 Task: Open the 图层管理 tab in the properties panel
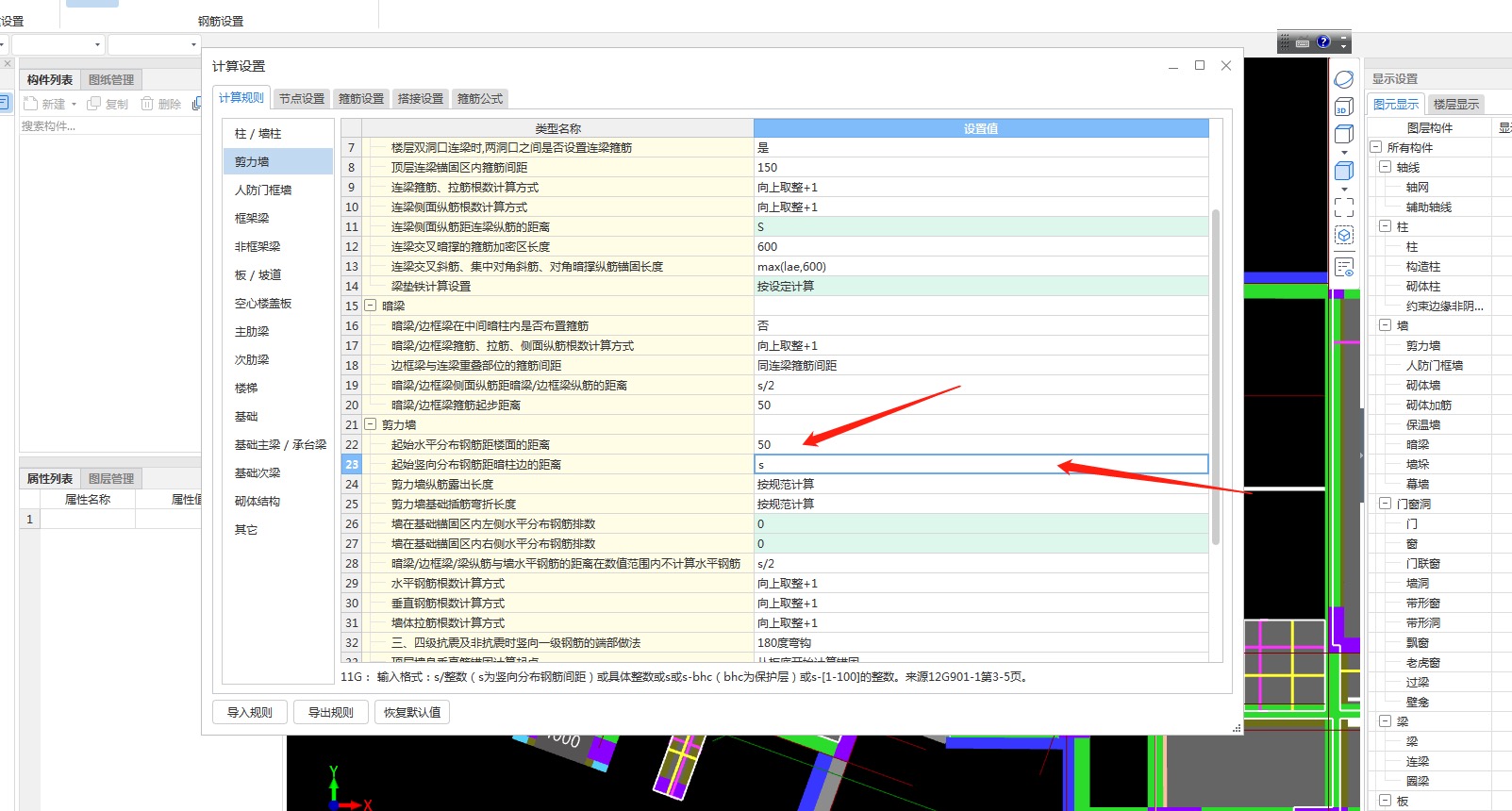pos(111,479)
